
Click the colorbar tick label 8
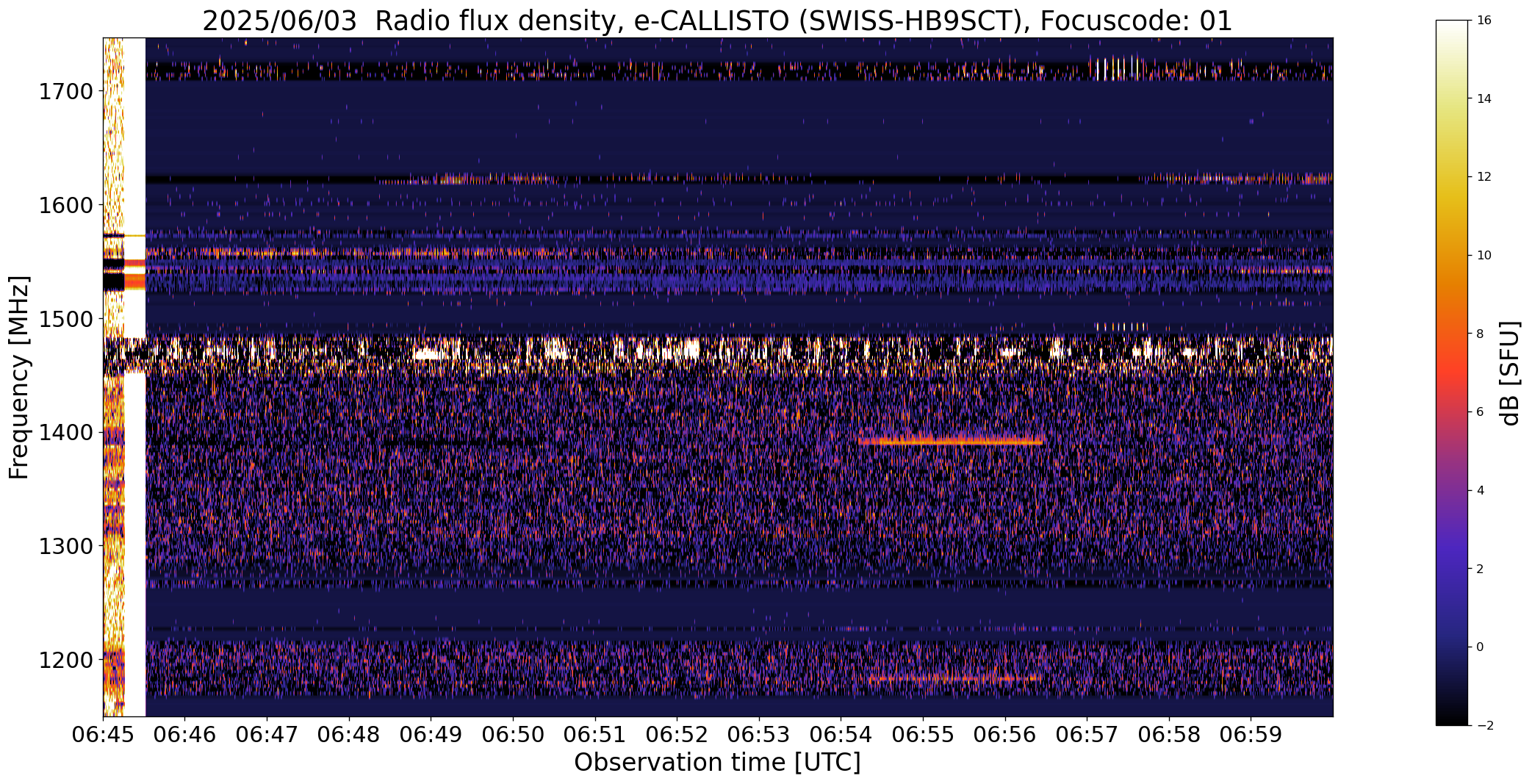click(x=1480, y=334)
